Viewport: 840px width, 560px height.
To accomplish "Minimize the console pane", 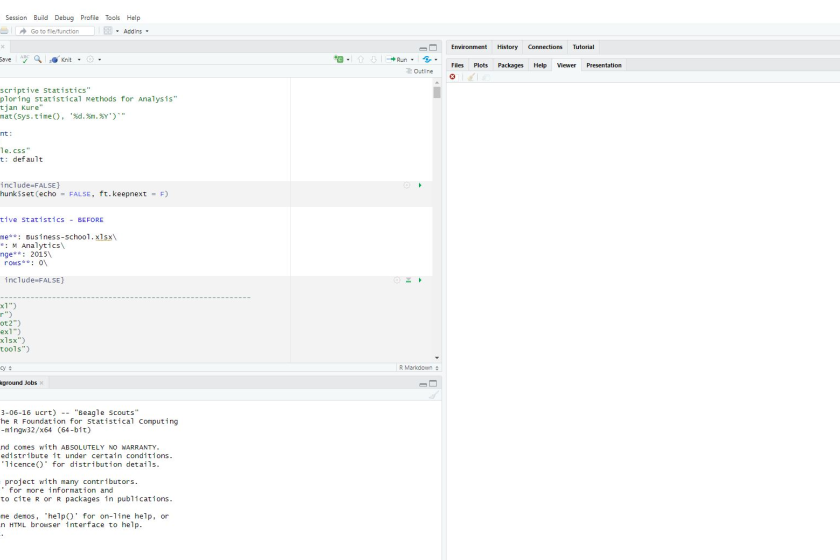I will pyautogui.click(x=423, y=383).
